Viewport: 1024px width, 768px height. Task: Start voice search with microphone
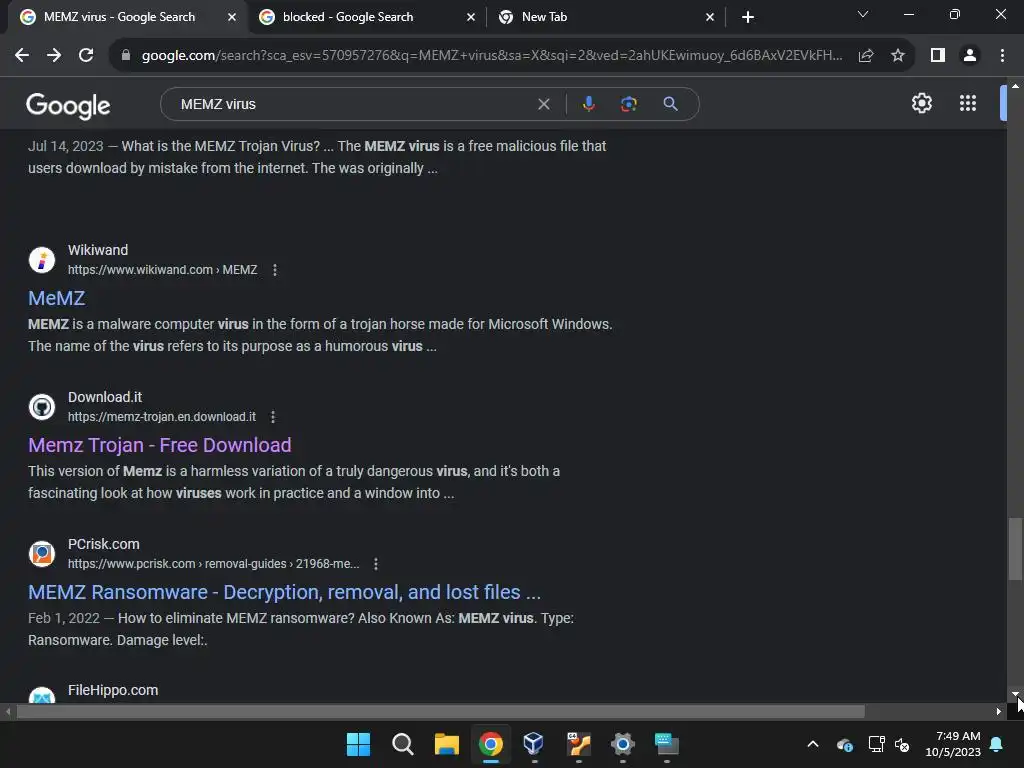588,104
